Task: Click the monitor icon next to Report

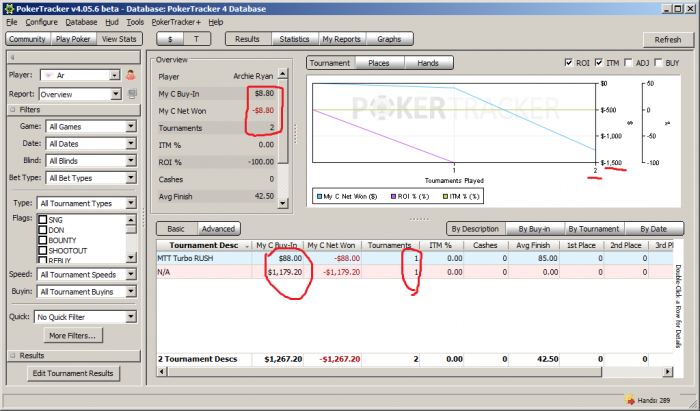Action: (132, 94)
